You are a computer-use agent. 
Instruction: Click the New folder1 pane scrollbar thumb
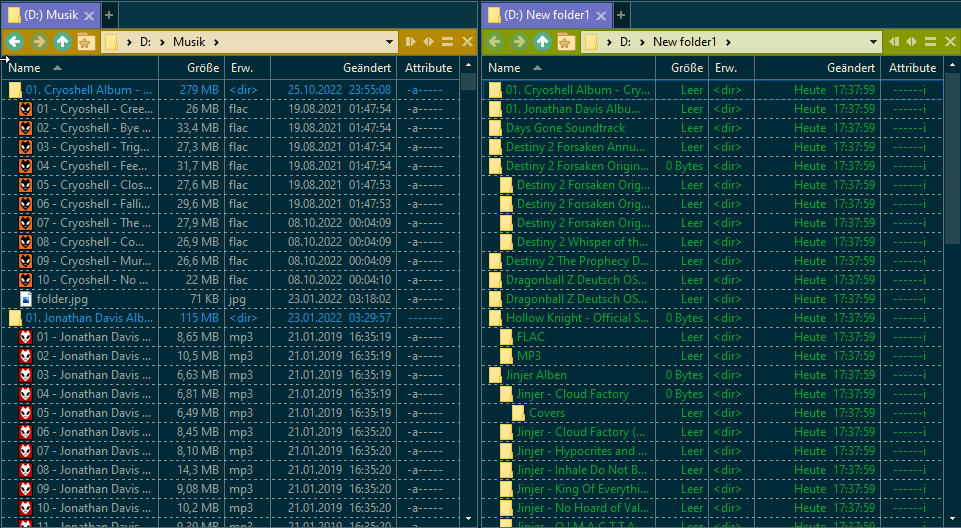952,157
